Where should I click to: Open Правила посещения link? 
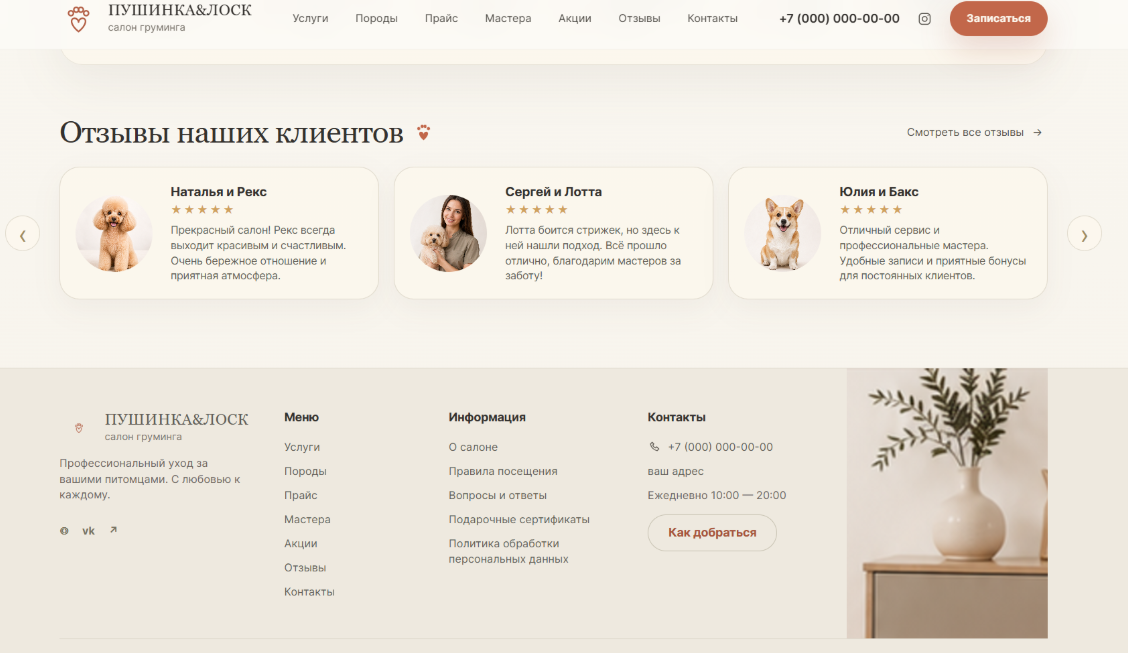pos(503,471)
